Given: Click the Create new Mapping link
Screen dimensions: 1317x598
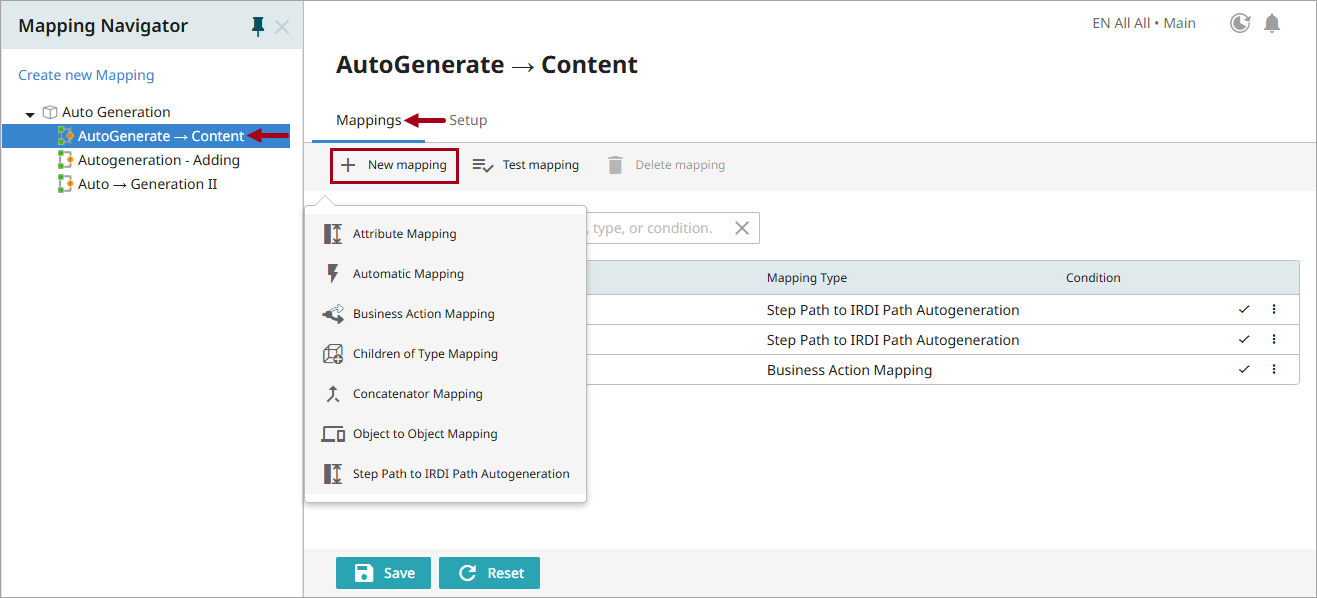Looking at the screenshot, I should pyautogui.click(x=86, y=75).
